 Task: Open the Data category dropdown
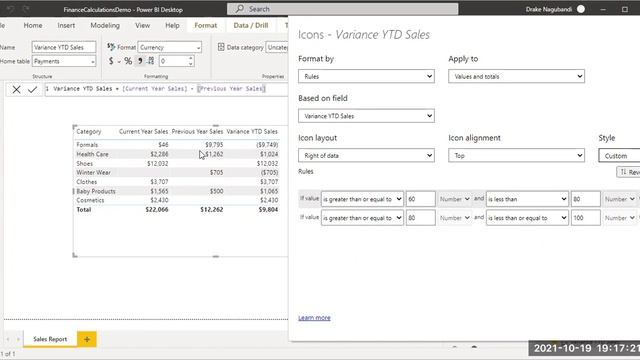[x=277, y=47]
